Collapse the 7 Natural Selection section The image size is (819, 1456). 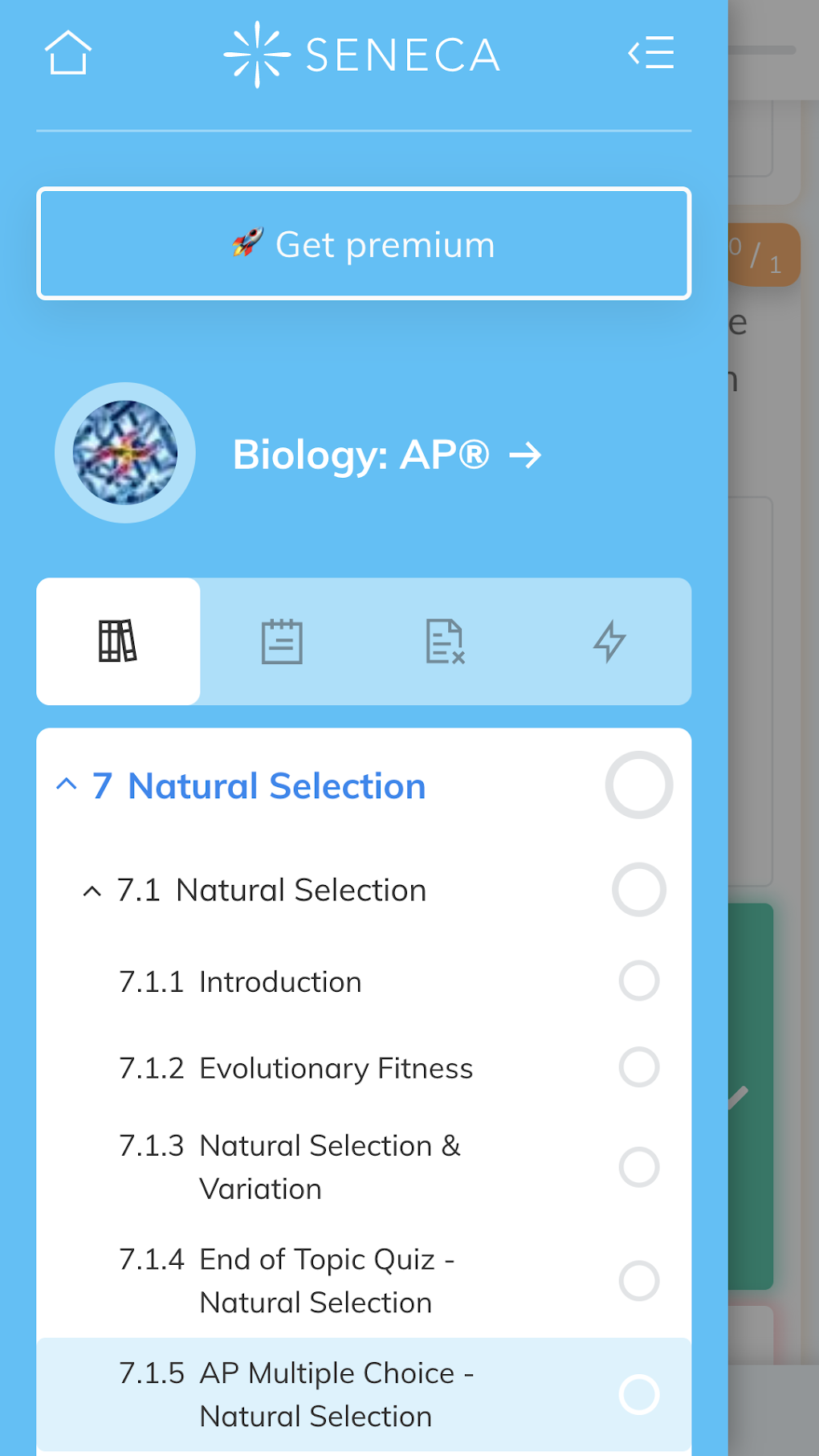click(66, 785)
